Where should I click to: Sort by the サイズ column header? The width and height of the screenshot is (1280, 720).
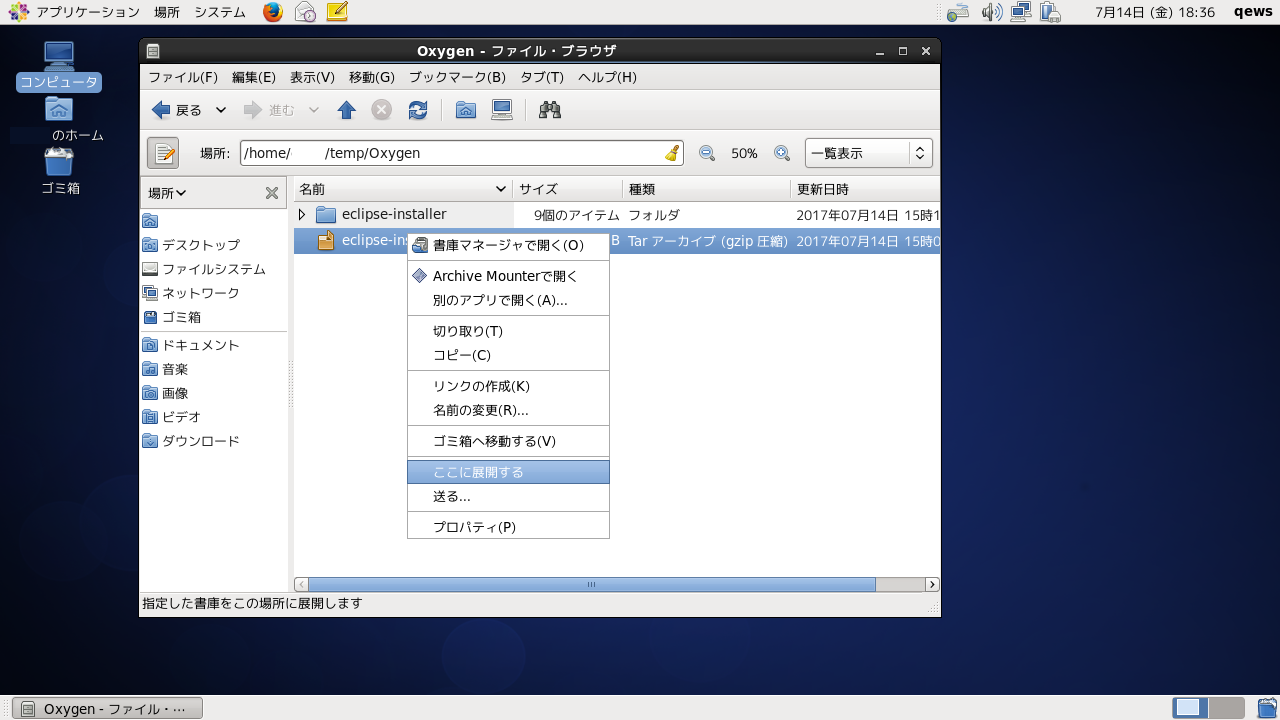[567, 189]
